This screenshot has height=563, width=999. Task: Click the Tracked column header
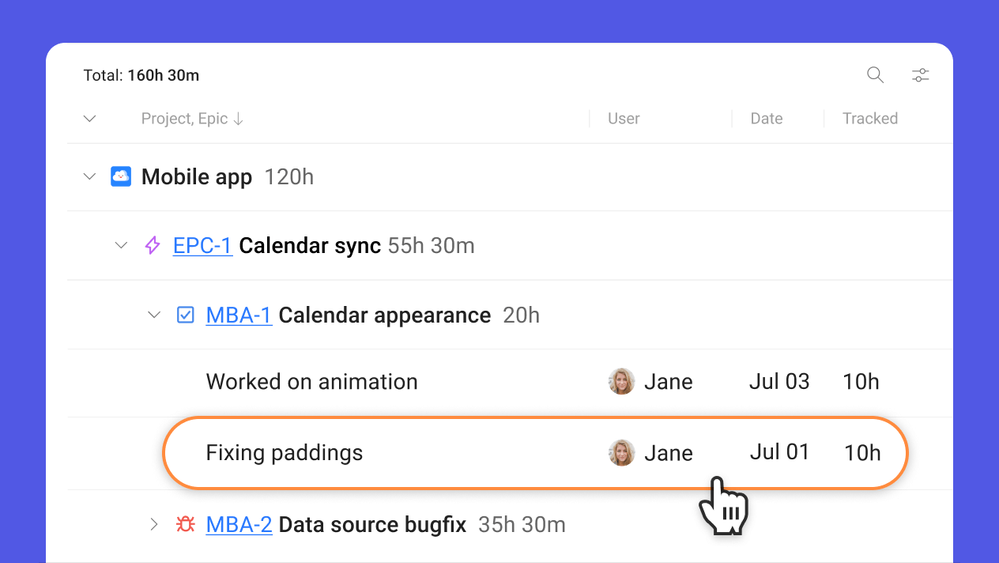869,119
